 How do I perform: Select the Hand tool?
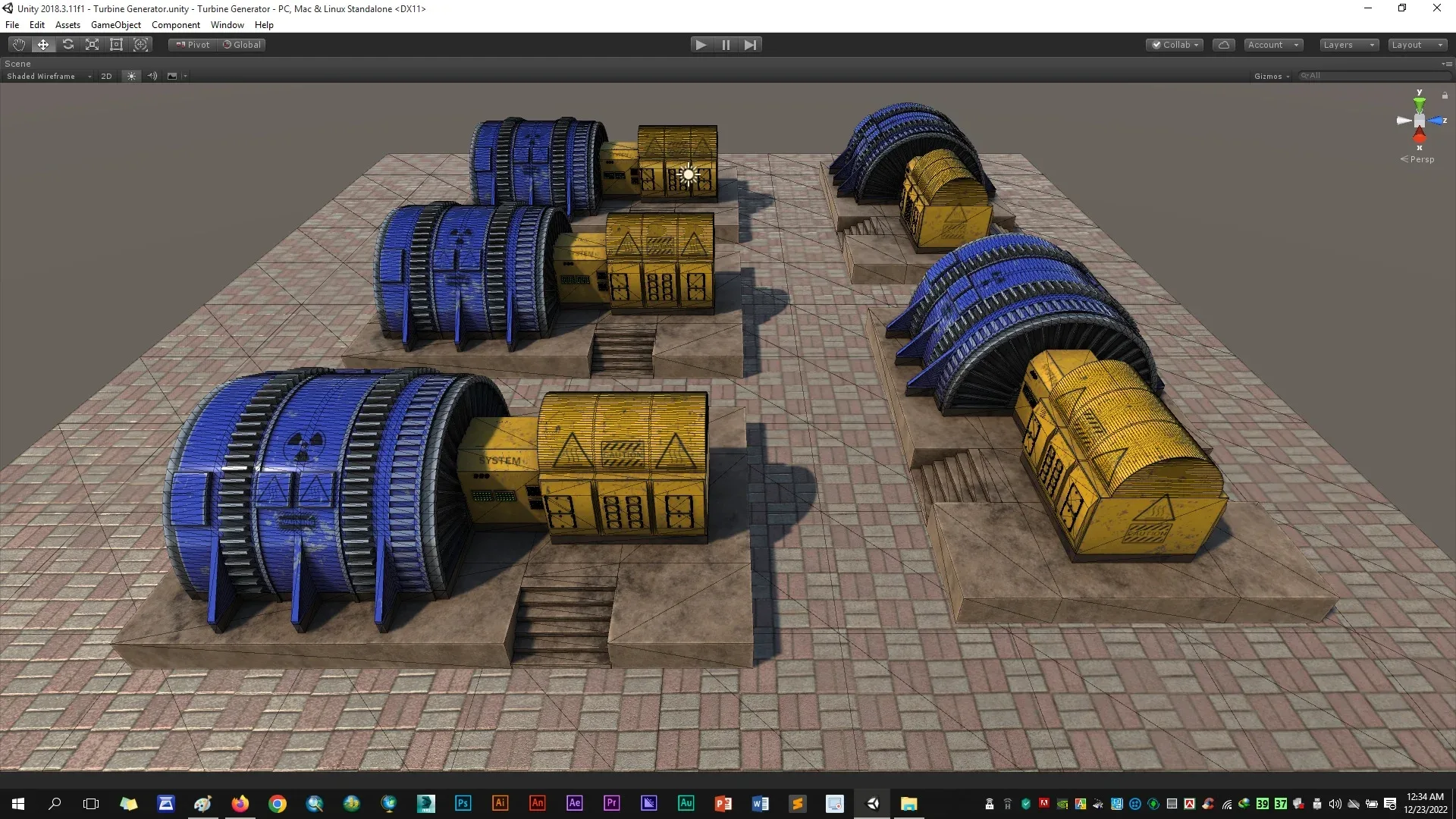click(19, 45)
